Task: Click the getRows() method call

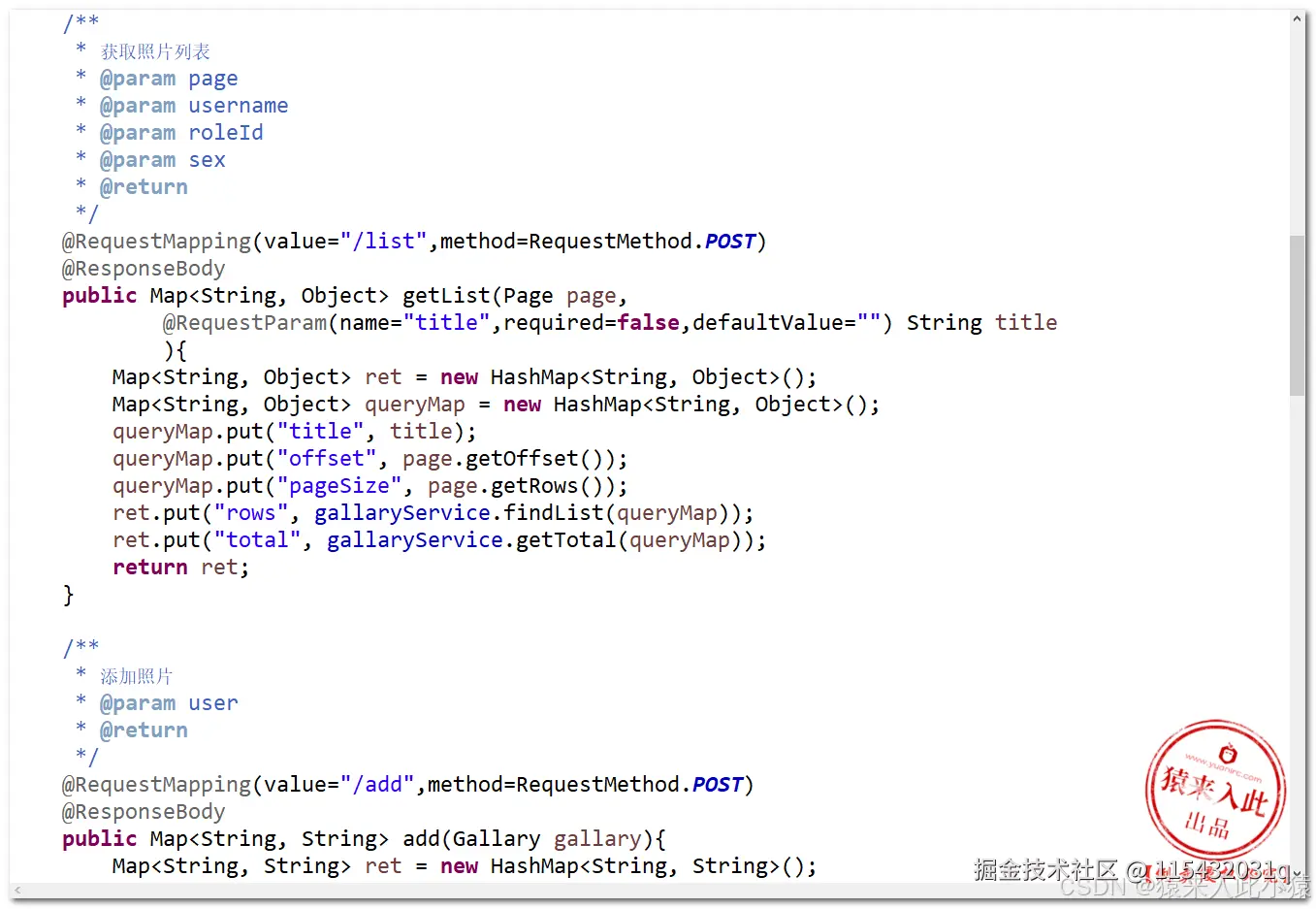Action: tap(547, 485)
